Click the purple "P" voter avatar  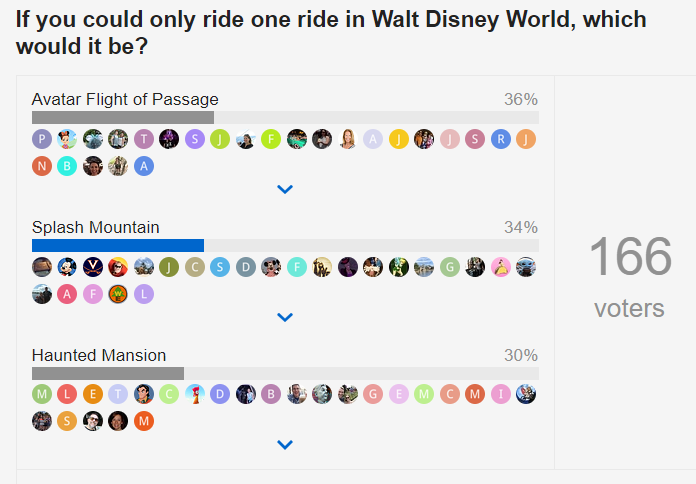click(42, 139)
